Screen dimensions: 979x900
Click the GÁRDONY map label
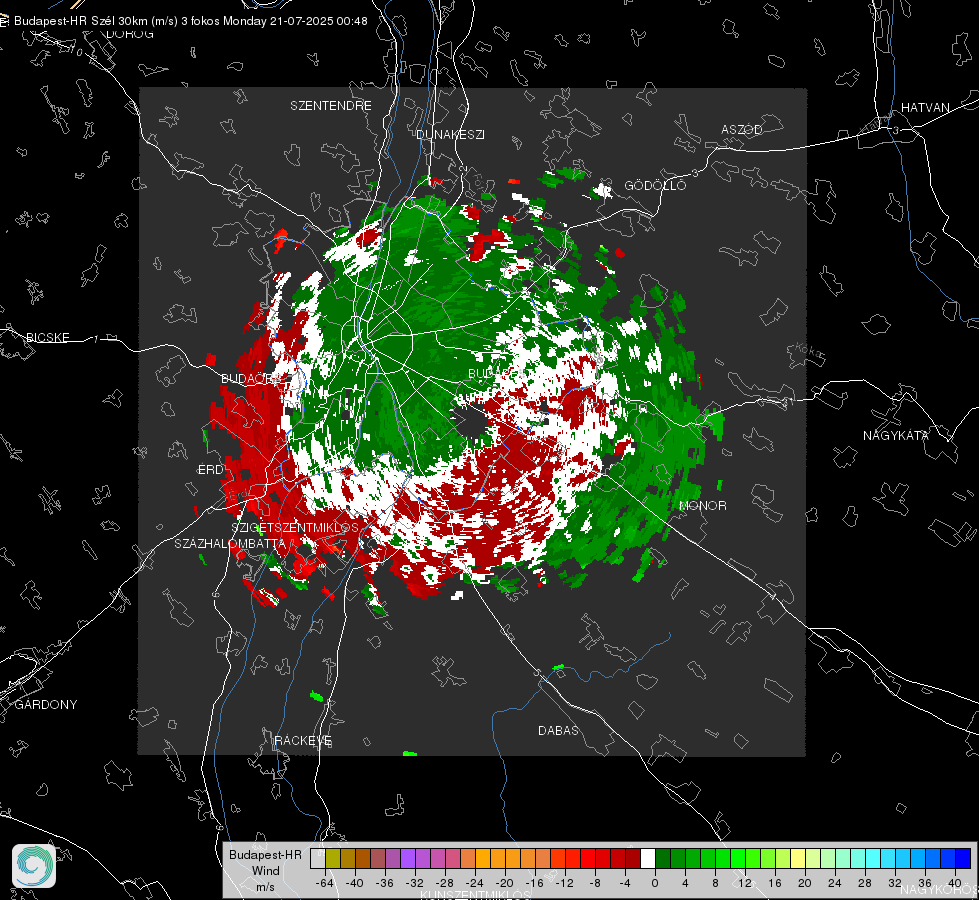46,705
